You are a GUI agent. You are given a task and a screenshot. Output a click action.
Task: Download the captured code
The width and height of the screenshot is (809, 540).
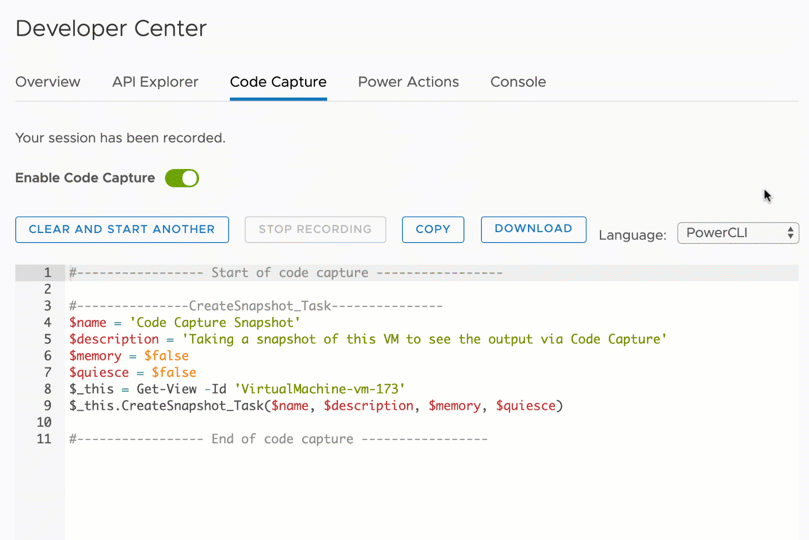(x=533, y=229)
